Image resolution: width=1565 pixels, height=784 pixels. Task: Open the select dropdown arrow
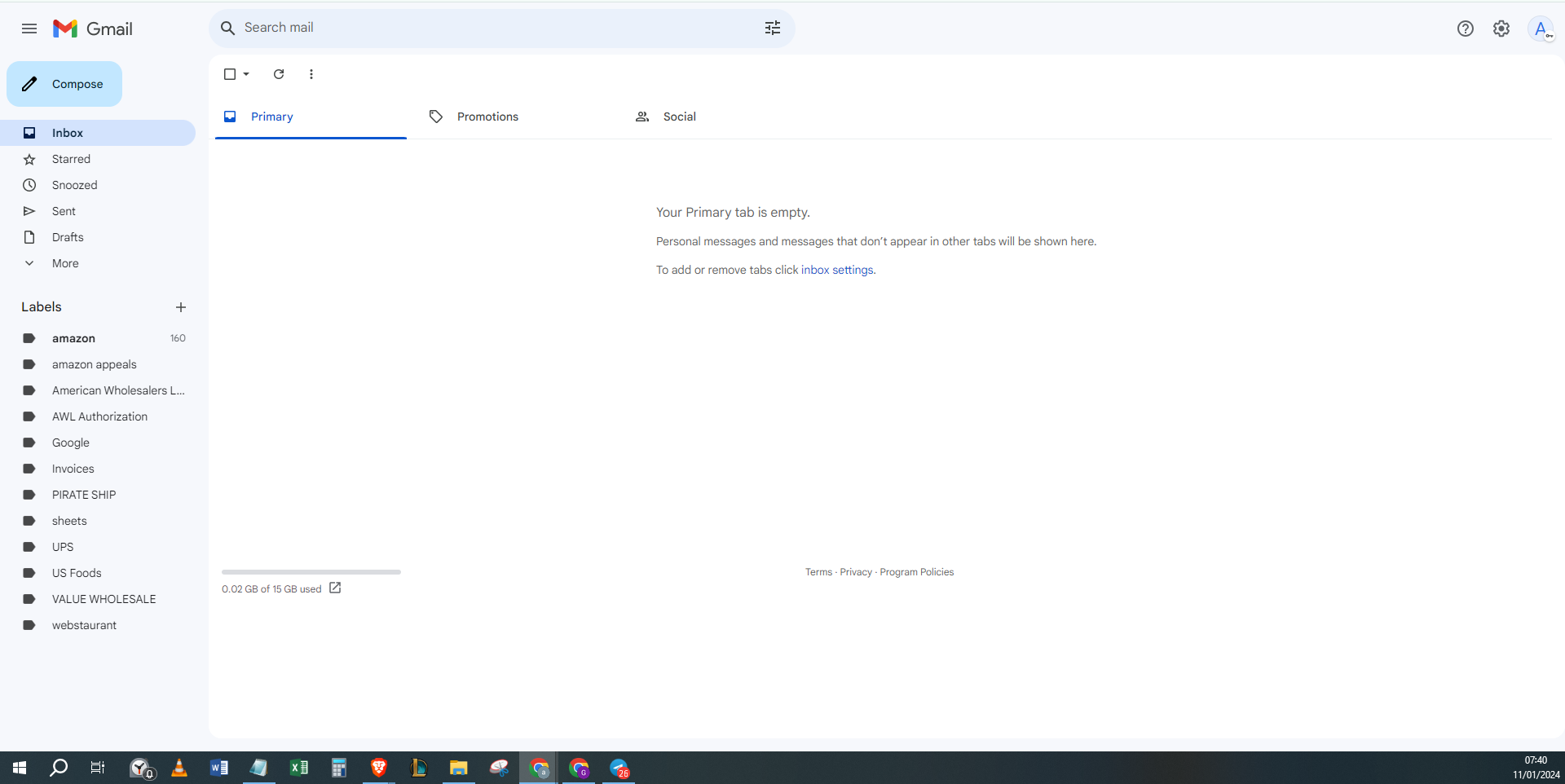pyautogui.click(x=246, y=74)
